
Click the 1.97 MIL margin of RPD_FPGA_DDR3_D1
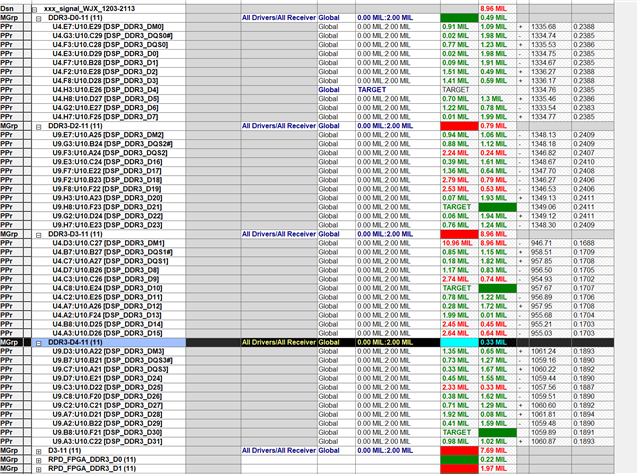point(493,468)
